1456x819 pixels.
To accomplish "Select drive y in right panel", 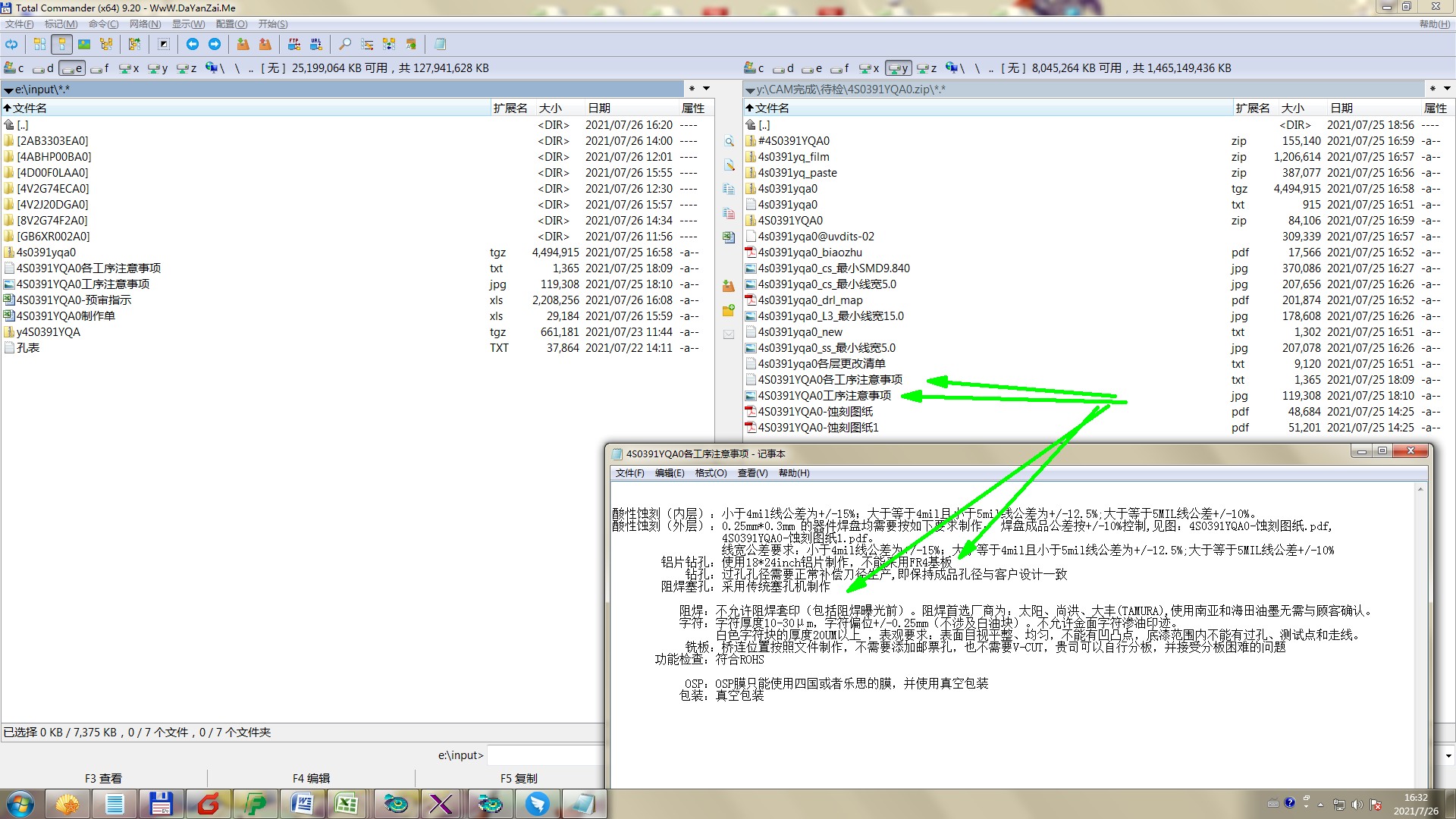I will (898, 68).
